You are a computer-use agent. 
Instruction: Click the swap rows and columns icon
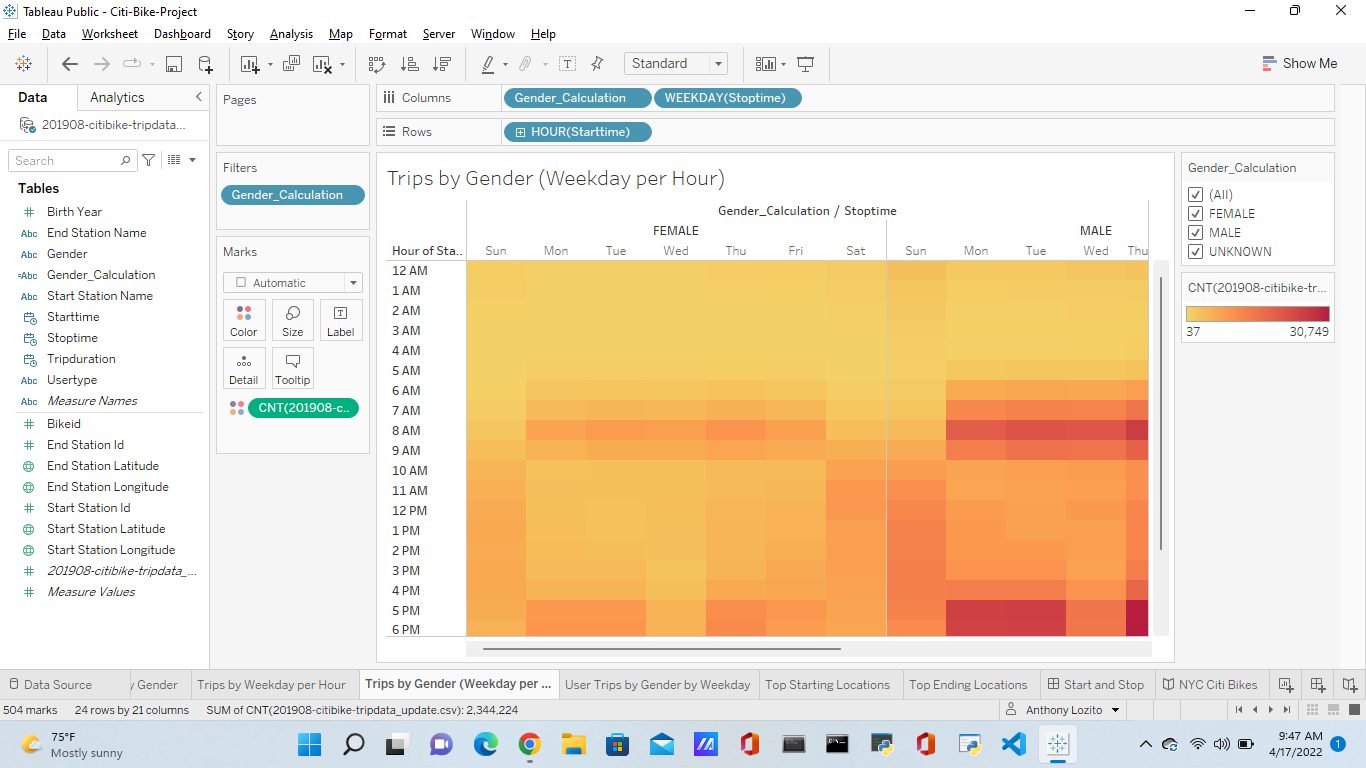coord(377,64)
